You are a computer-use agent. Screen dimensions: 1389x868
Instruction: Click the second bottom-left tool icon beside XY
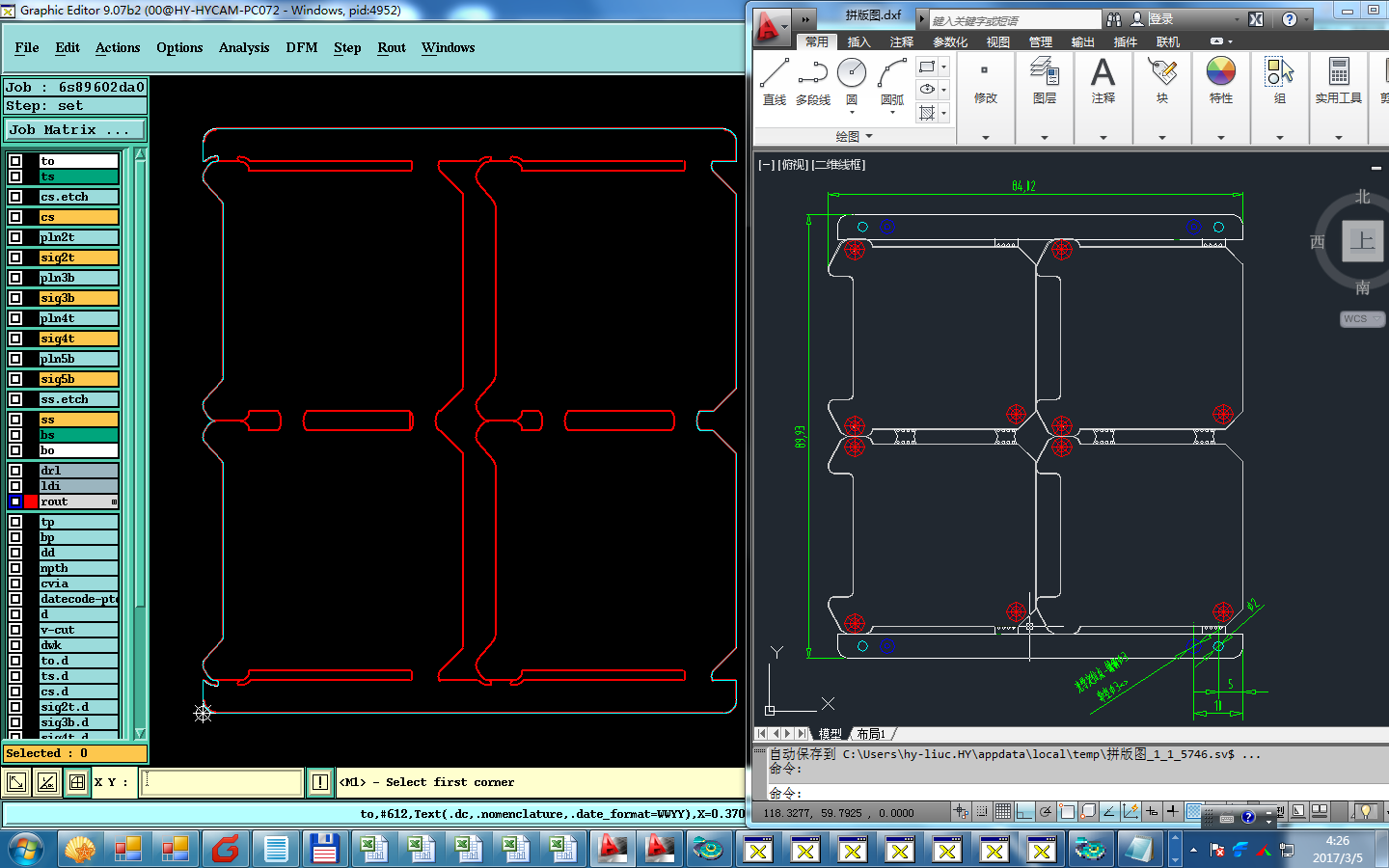[46, 782]
